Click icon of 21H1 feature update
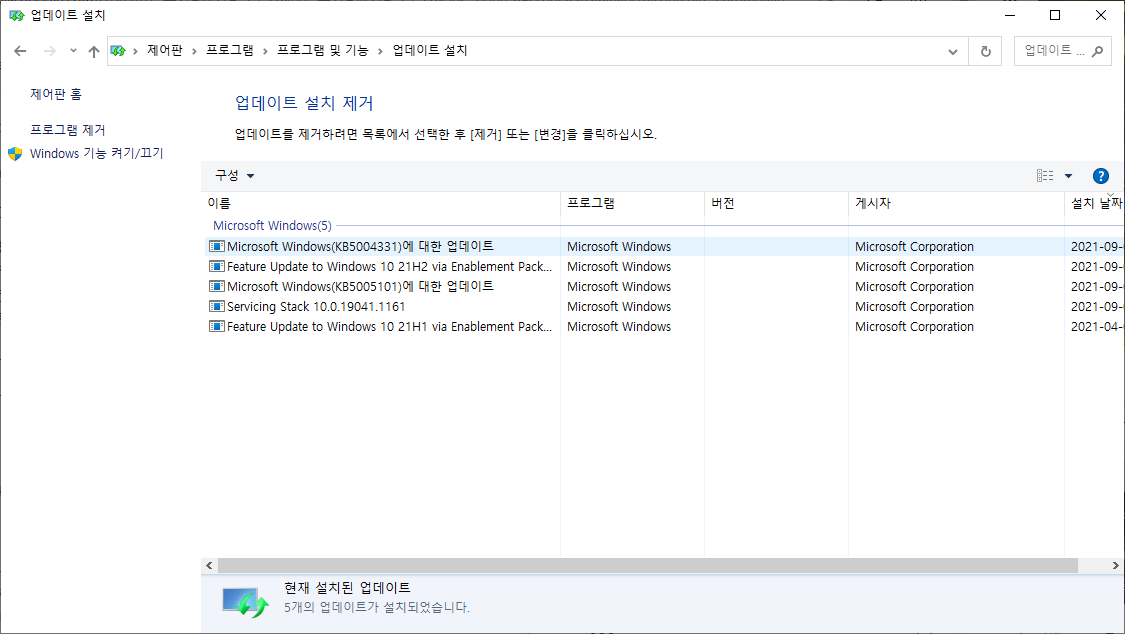Screen dimensions: 1125x634 pos(216,326)
